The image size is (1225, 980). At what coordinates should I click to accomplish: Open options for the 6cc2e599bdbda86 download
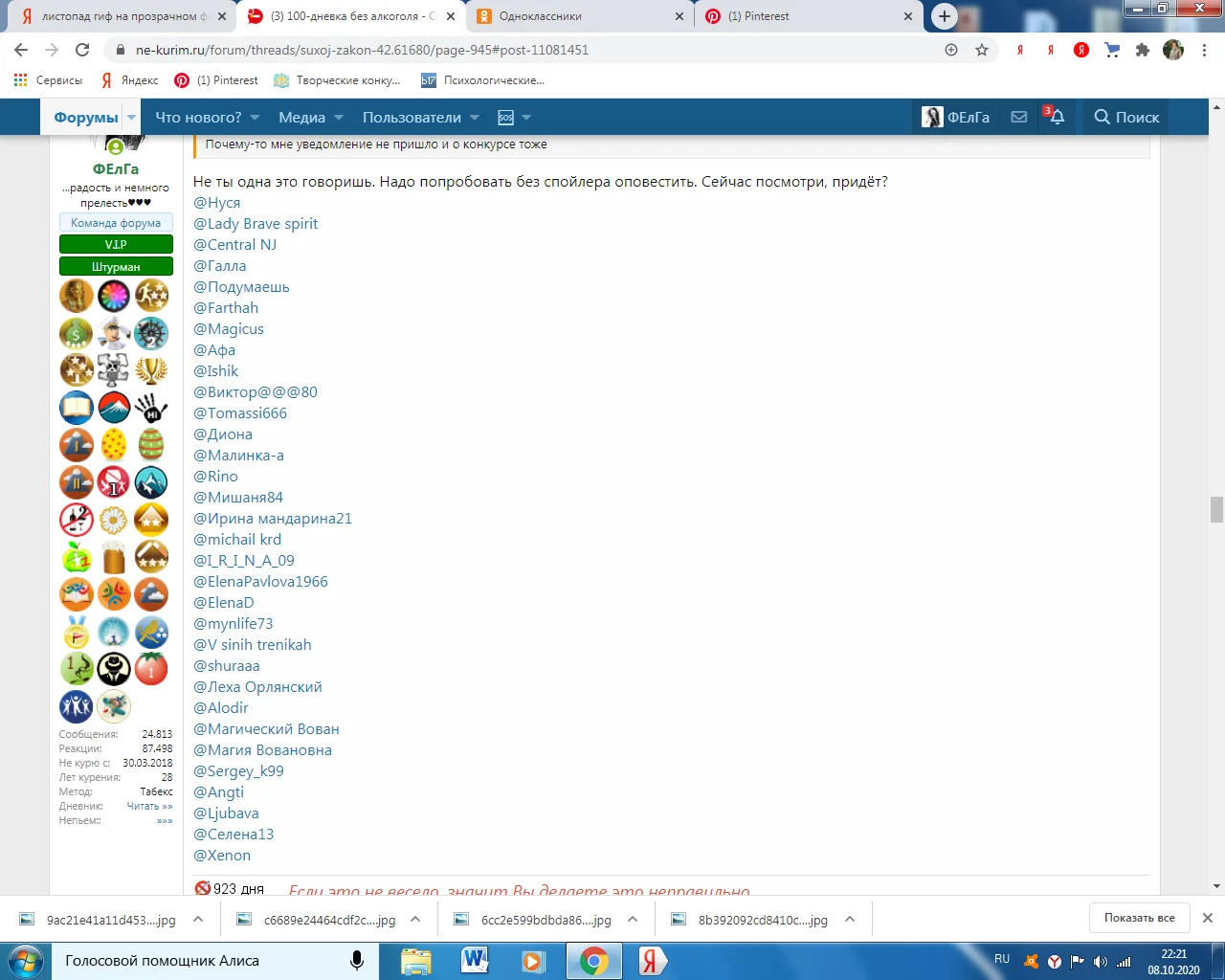pos(633,919)
